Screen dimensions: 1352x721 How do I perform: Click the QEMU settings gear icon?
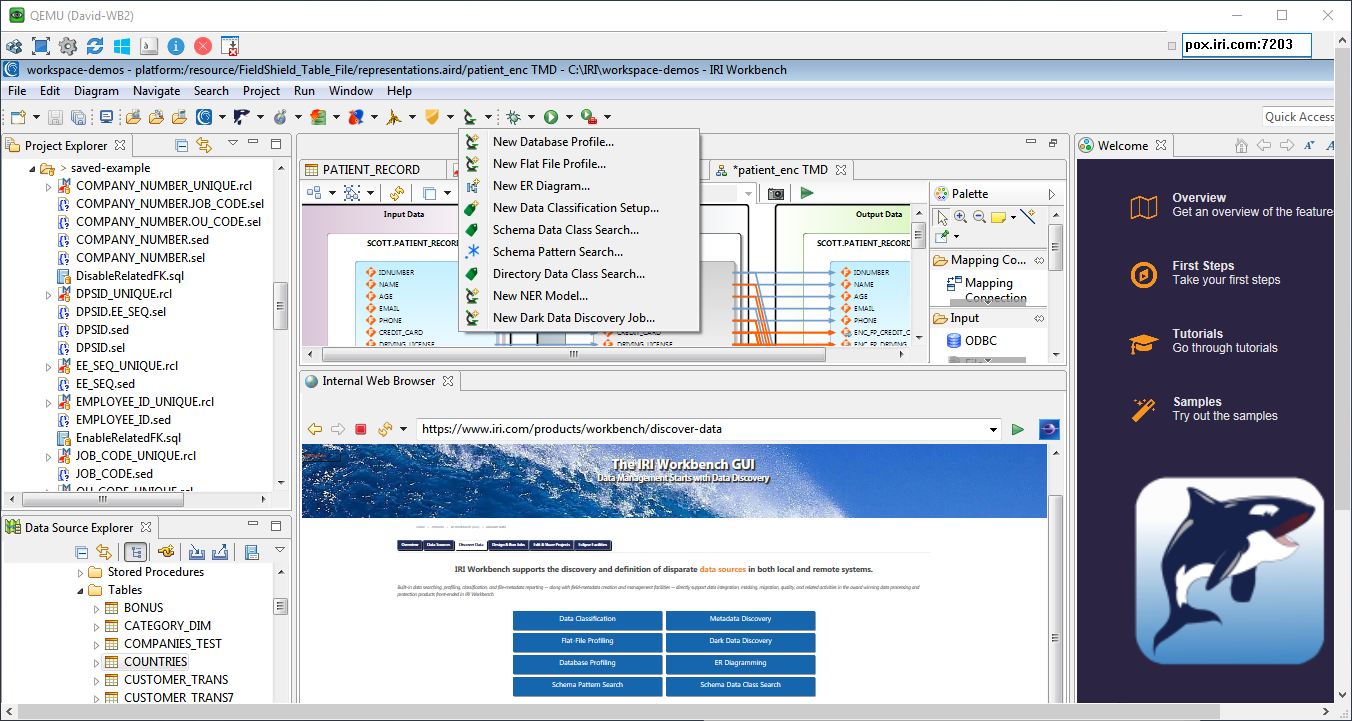tap(68, 46)
